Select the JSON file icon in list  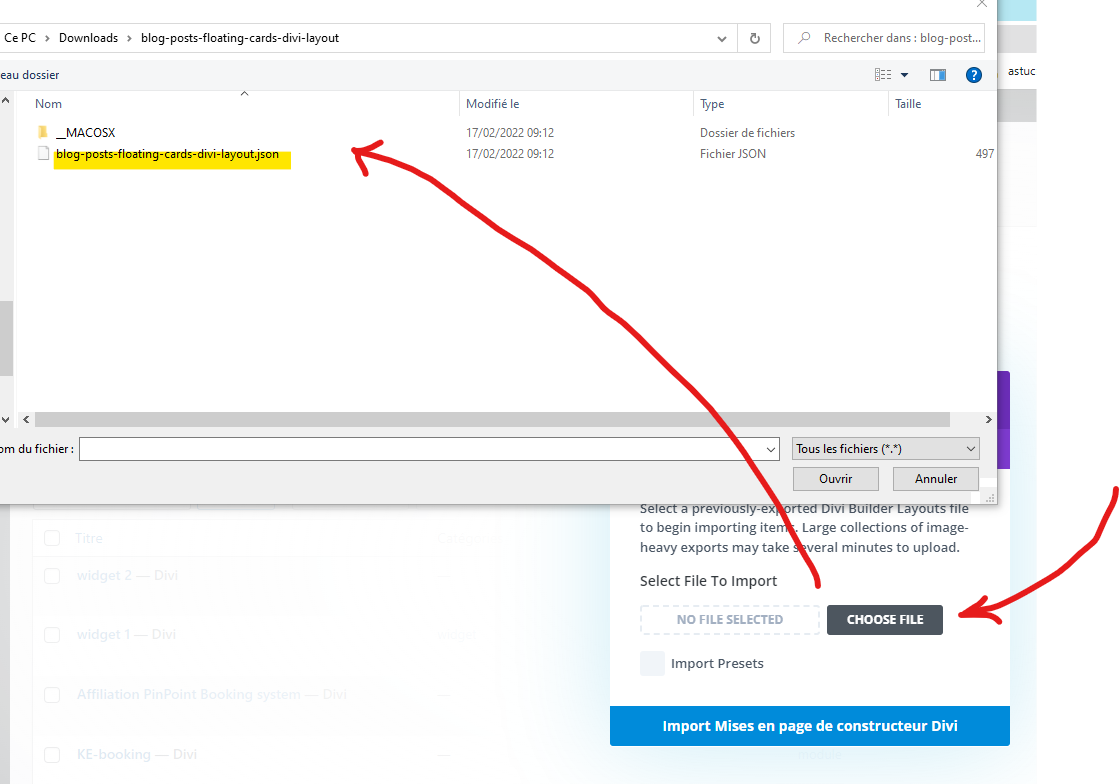point(42,154)
